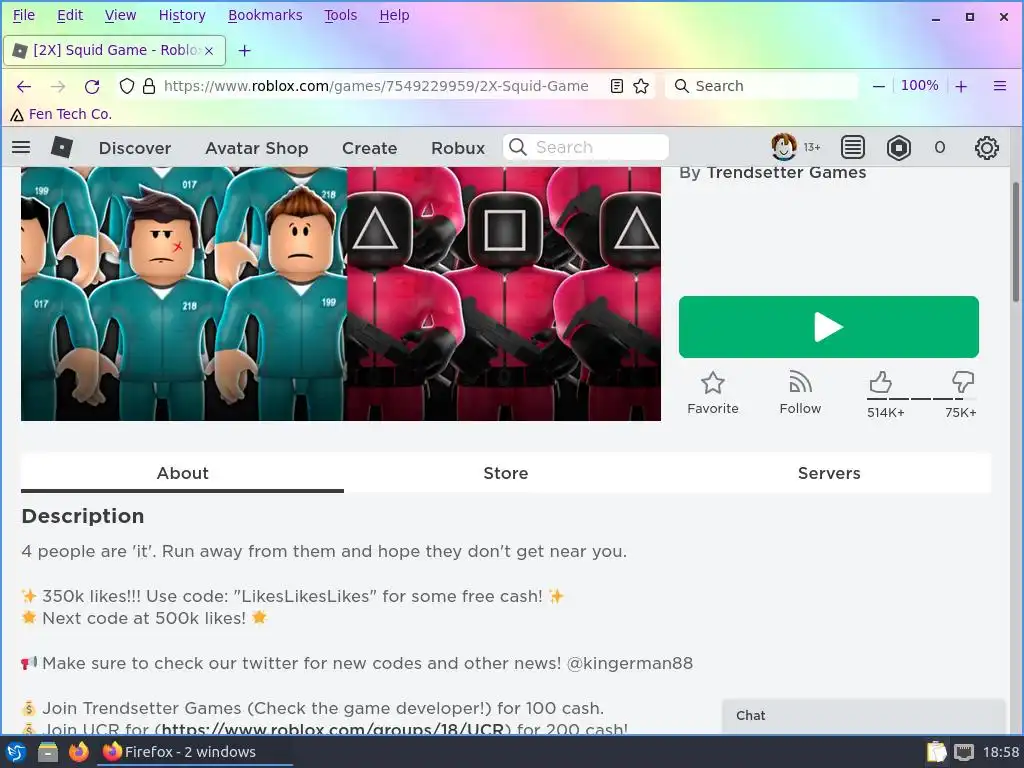The height and width of the screenshot is (768, 1024).
Task: Go to Roblox Discover page
Action: [135, 148]
